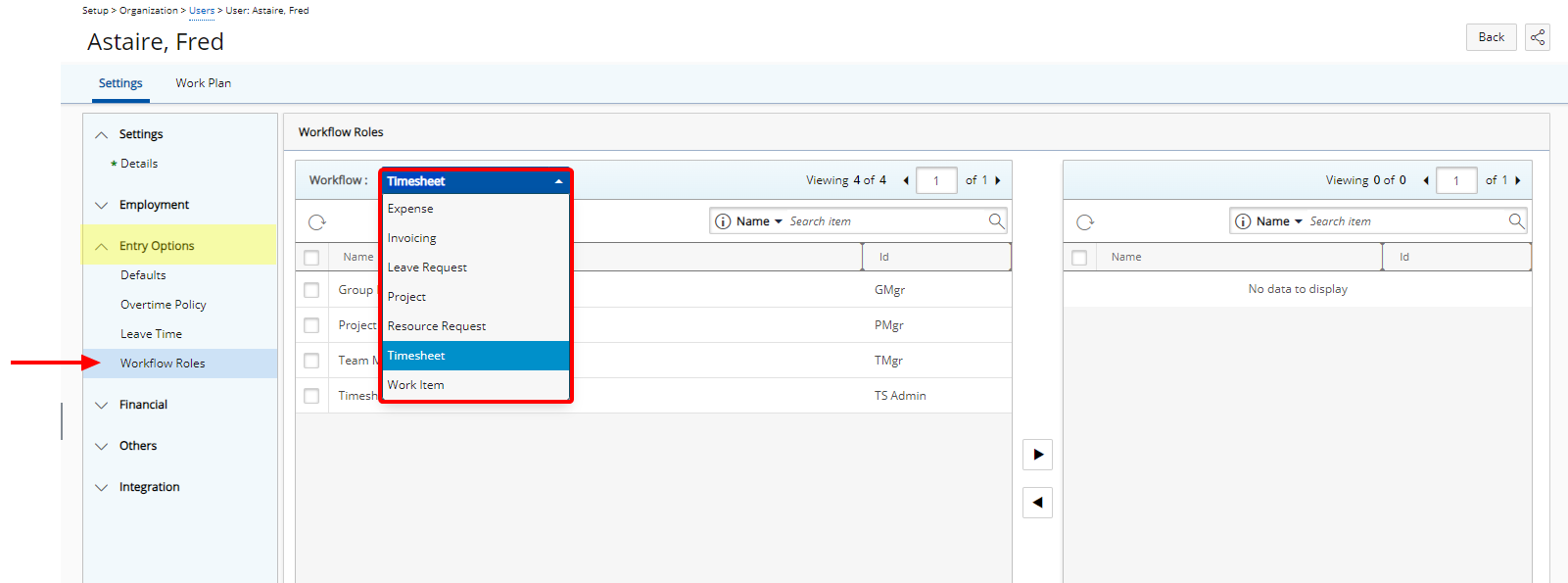Screen dimensions: 1568x583
Task: Check the Group row with Id GMgr
Action: point(311,290)
